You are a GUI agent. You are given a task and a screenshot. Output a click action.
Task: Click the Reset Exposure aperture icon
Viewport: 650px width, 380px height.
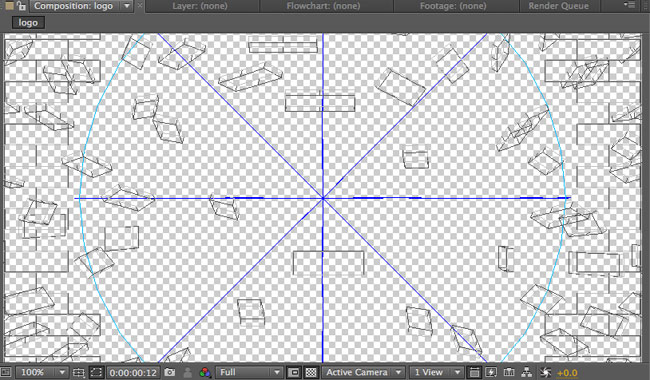click(545, 372)
